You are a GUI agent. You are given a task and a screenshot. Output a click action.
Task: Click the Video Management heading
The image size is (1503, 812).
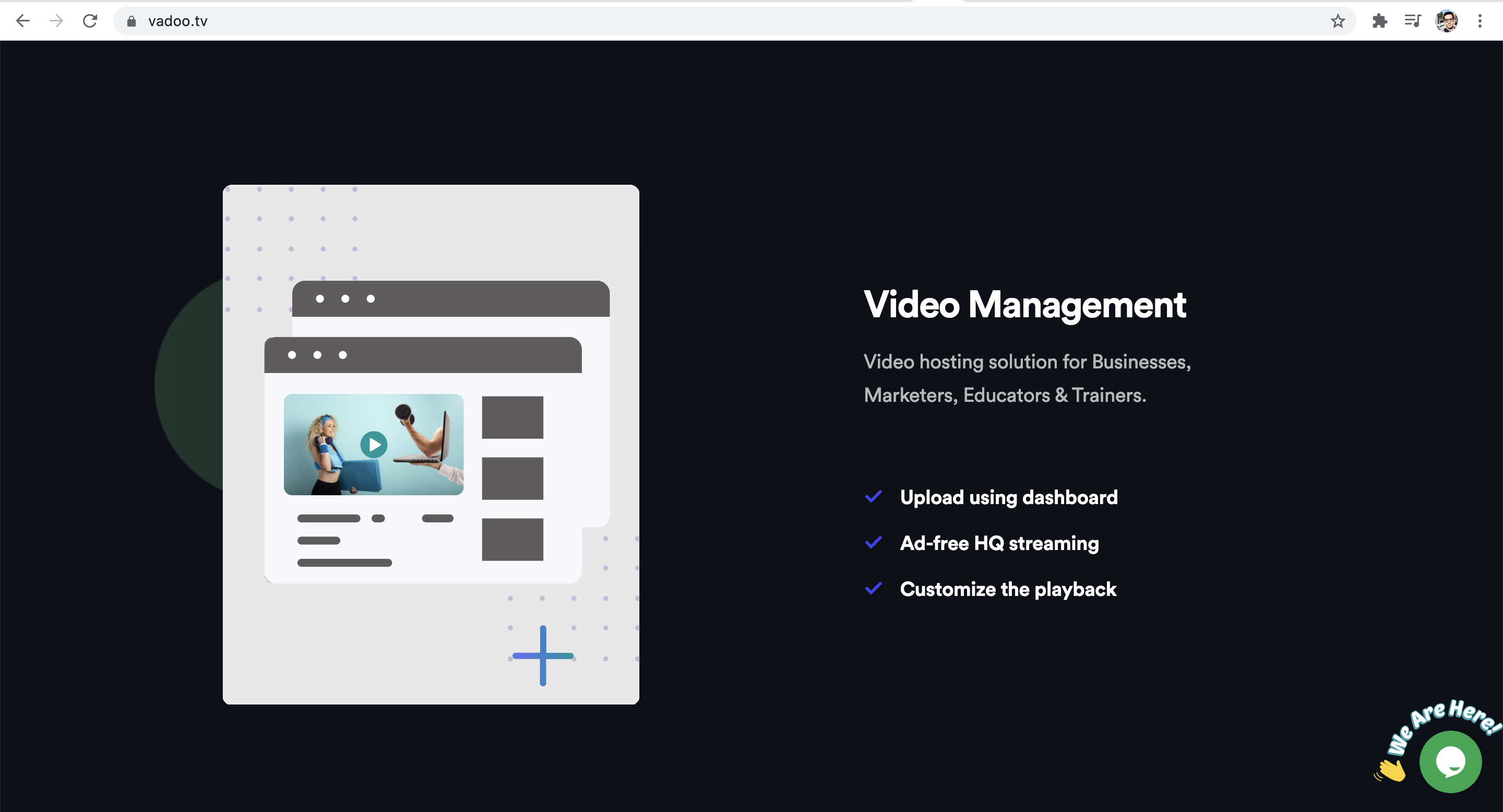1025,305
